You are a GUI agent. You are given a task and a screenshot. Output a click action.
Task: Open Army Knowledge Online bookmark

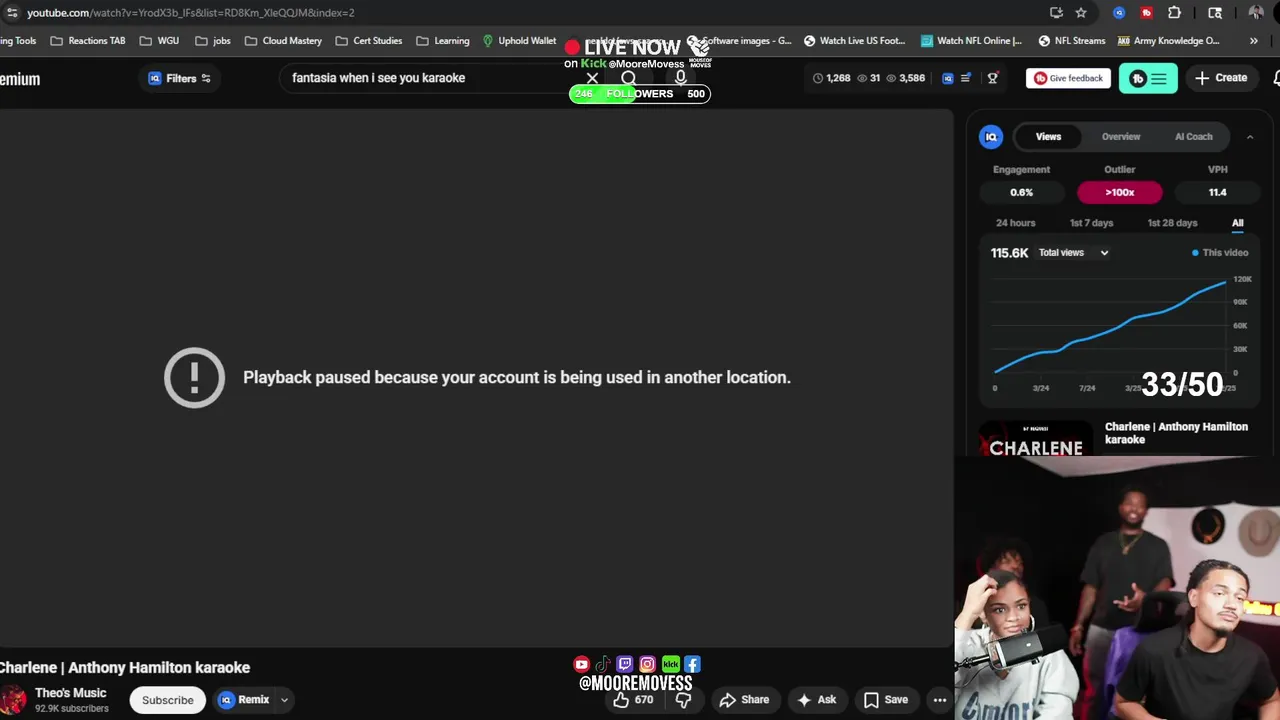point(1168,41)
